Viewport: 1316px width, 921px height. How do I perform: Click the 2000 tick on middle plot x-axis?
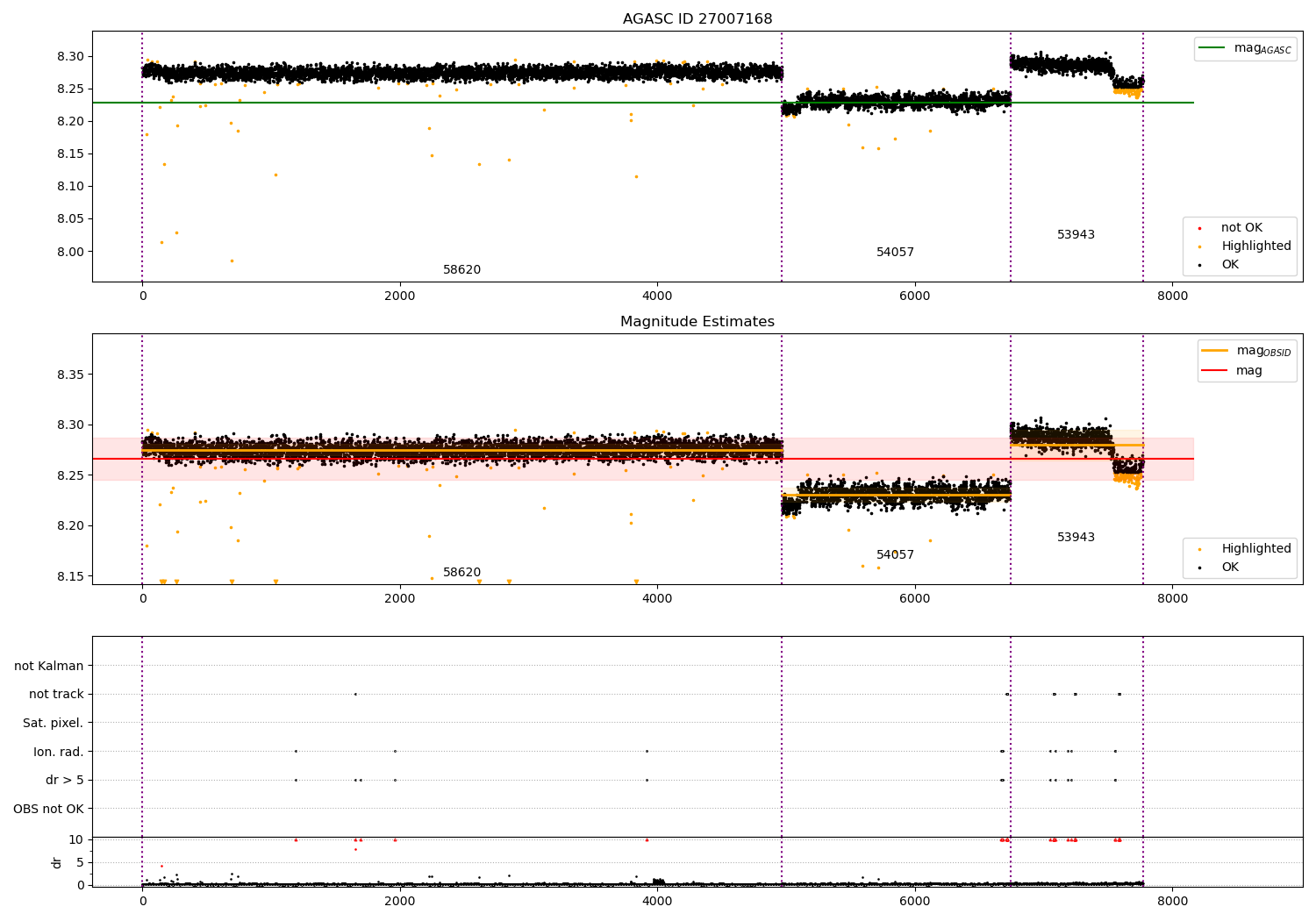tap(400, 598)
